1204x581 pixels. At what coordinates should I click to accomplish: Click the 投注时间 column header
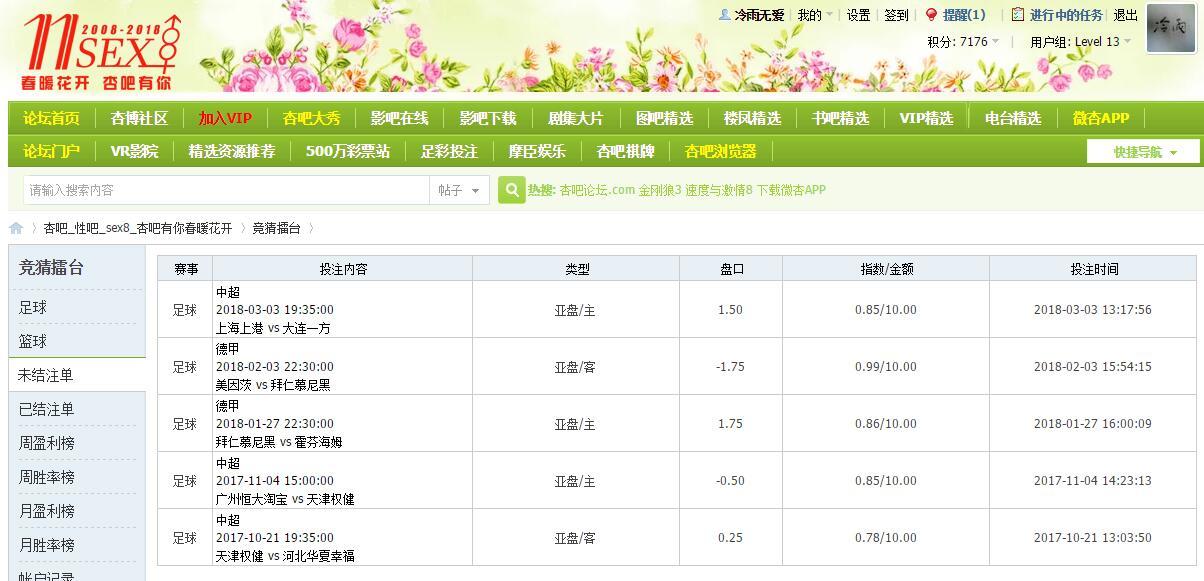point(1094,269)
